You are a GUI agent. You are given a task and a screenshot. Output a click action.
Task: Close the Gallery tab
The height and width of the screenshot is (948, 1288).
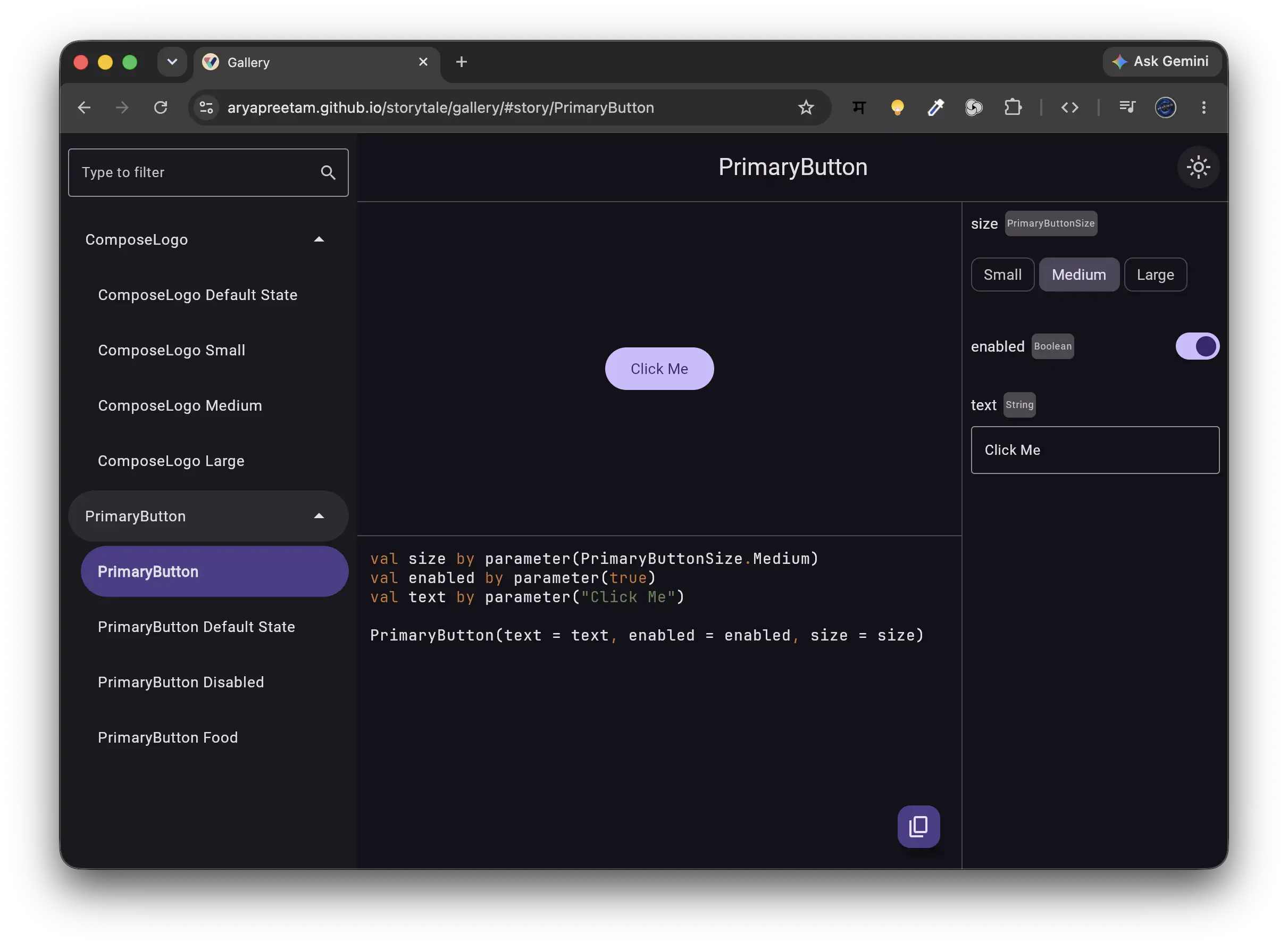(x=423, y=61)
